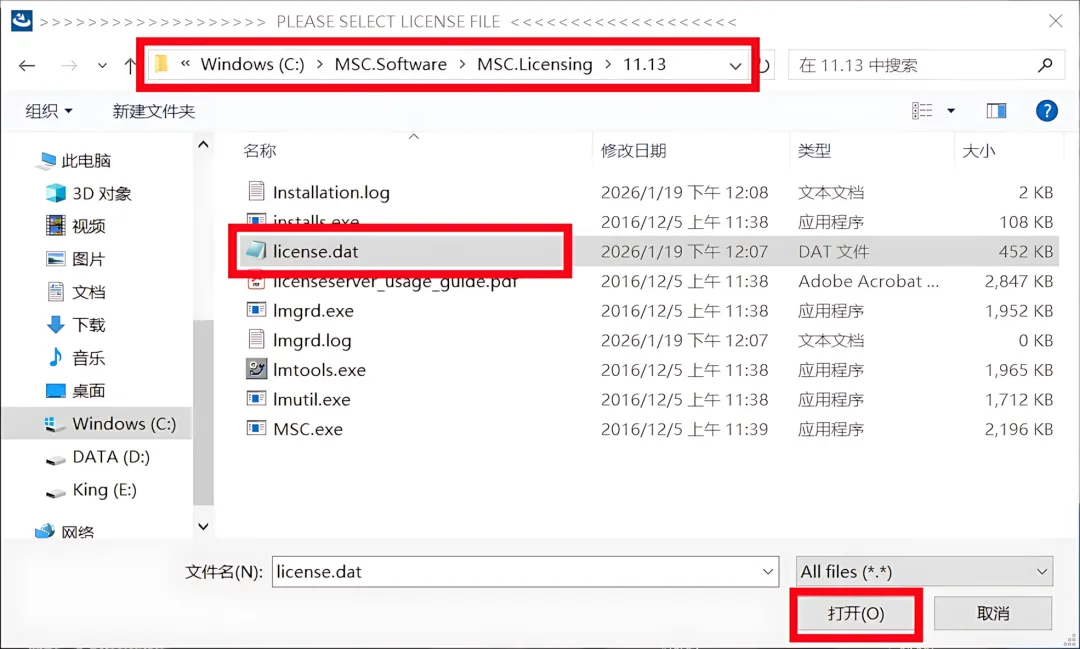Viewport: 1080px width, 649px height.
Task: Change the view layout icon
Action: 922,110
